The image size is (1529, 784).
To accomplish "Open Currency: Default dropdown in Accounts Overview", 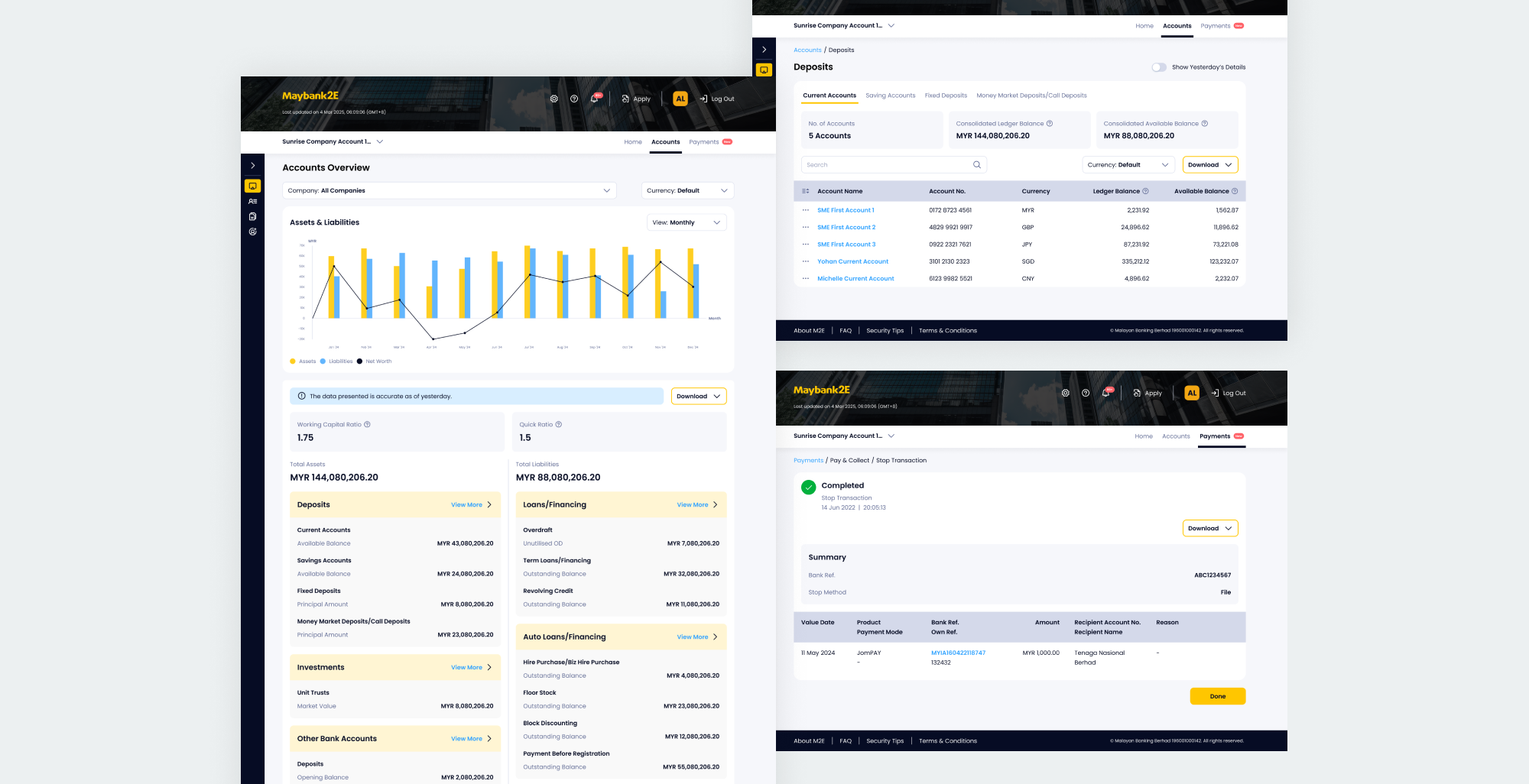I will click(x=687, y=190).
